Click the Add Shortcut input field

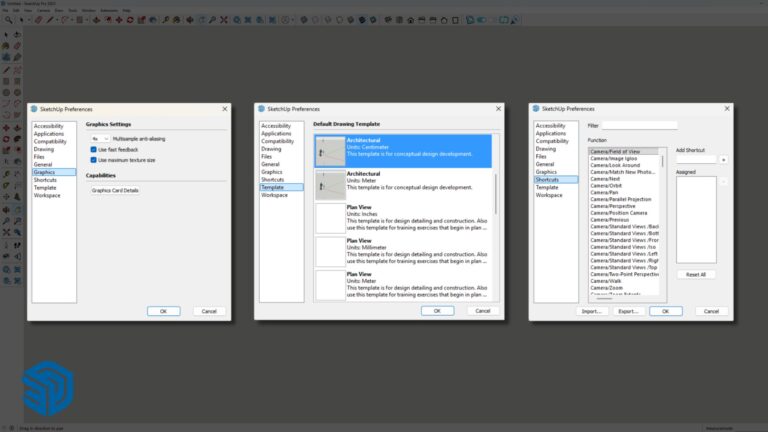(696, 160)
